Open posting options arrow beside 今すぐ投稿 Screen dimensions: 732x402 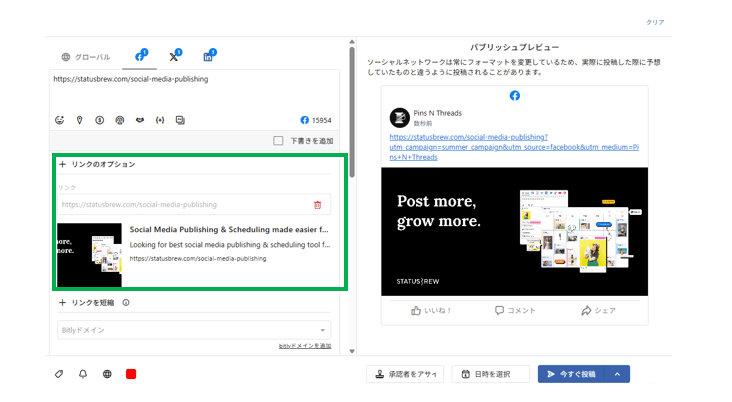pyautogui.click(x=617, y=374)
